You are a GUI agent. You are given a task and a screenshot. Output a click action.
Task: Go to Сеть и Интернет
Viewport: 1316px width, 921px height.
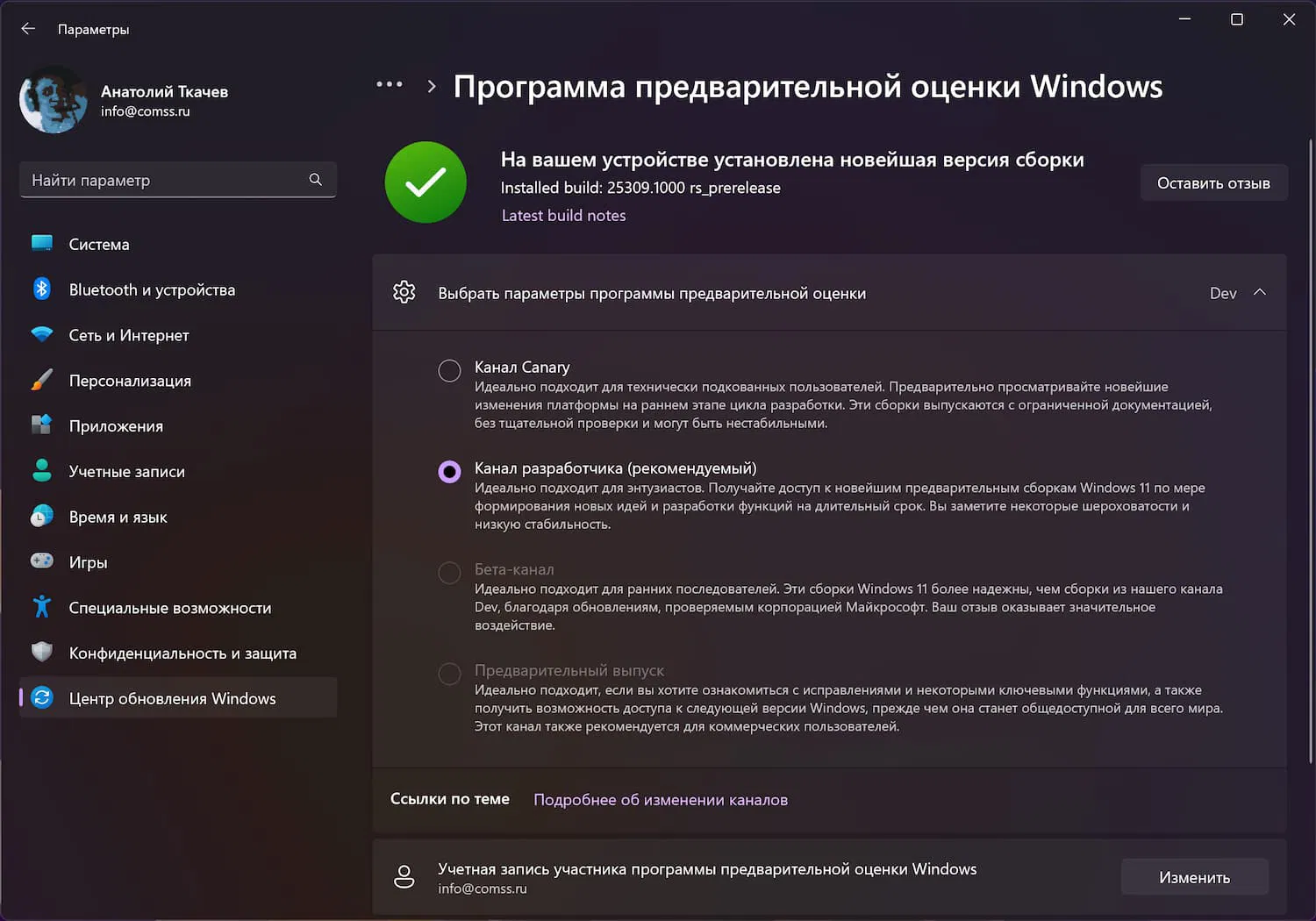click(178, 335)
